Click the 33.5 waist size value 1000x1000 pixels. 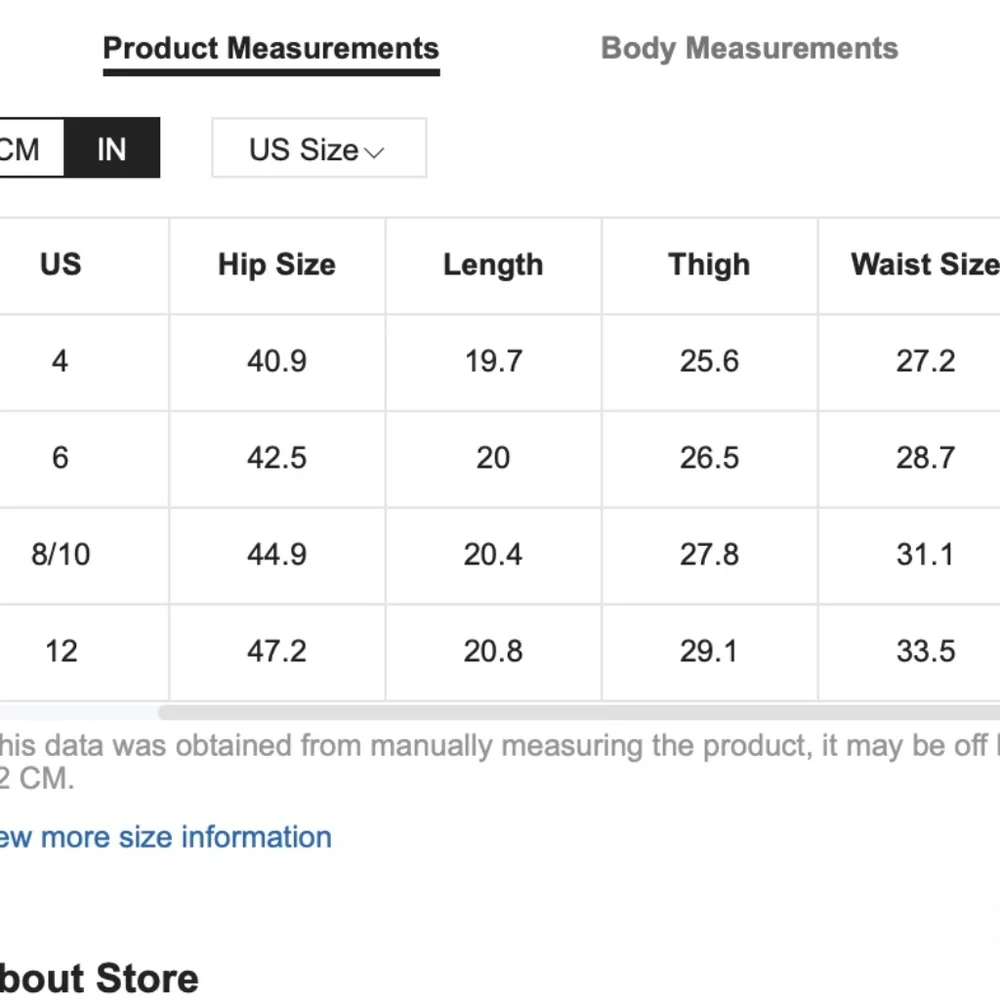925,652
